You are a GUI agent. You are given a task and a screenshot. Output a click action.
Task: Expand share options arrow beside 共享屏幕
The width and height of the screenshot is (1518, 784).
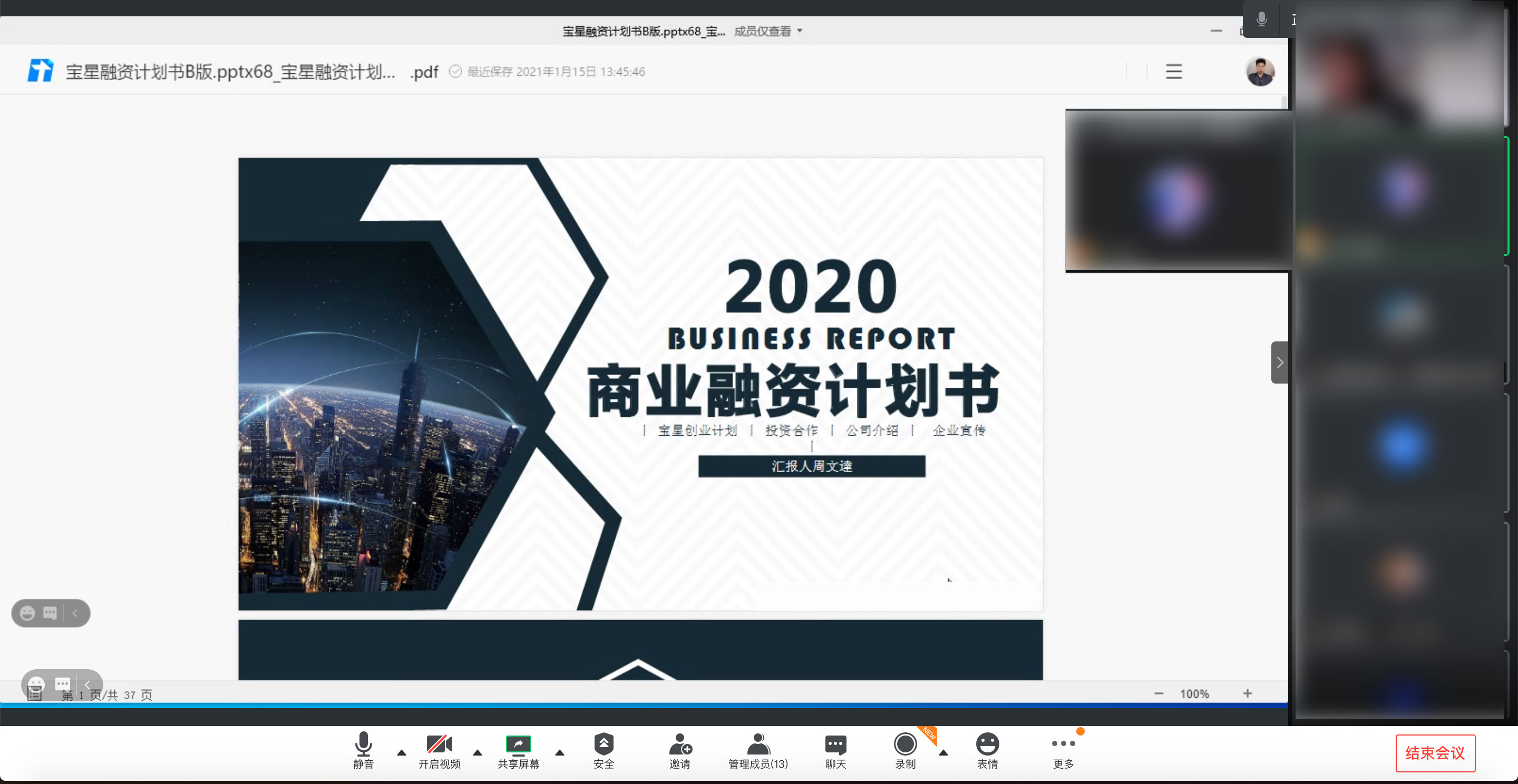coord(559,752)
